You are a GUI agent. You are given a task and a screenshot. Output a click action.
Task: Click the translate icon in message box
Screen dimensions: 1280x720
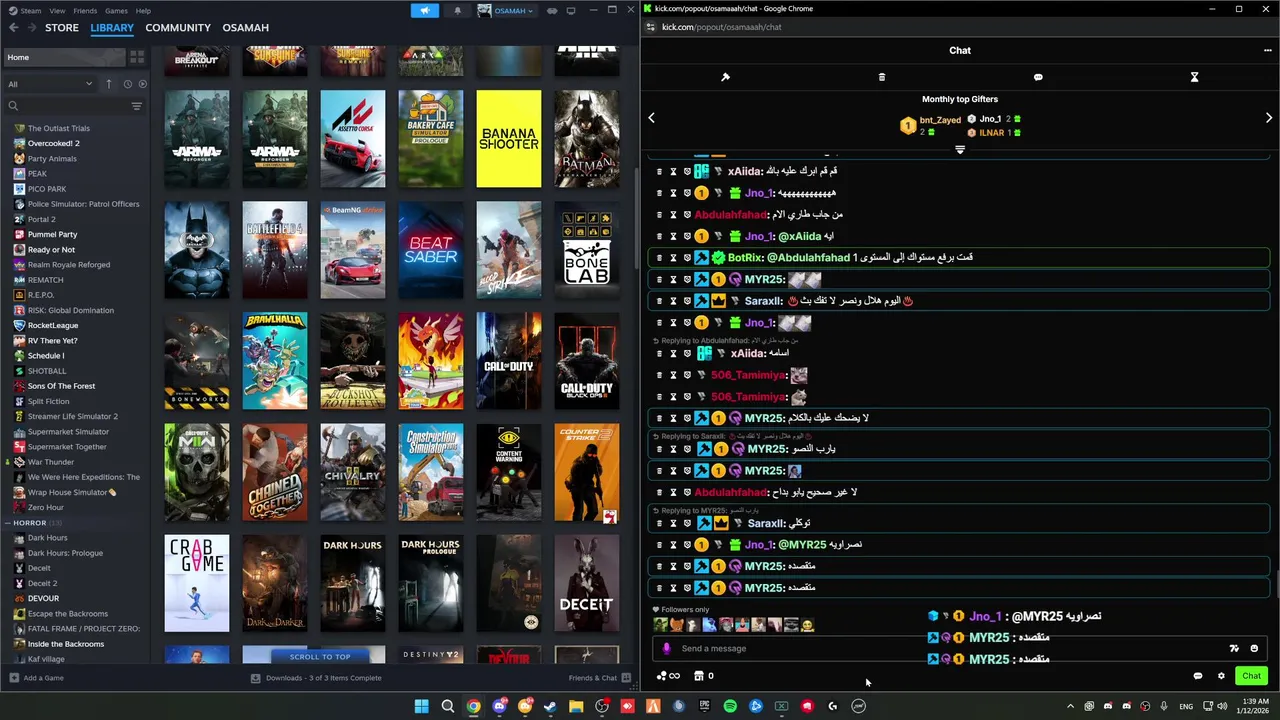(1234, 648)
